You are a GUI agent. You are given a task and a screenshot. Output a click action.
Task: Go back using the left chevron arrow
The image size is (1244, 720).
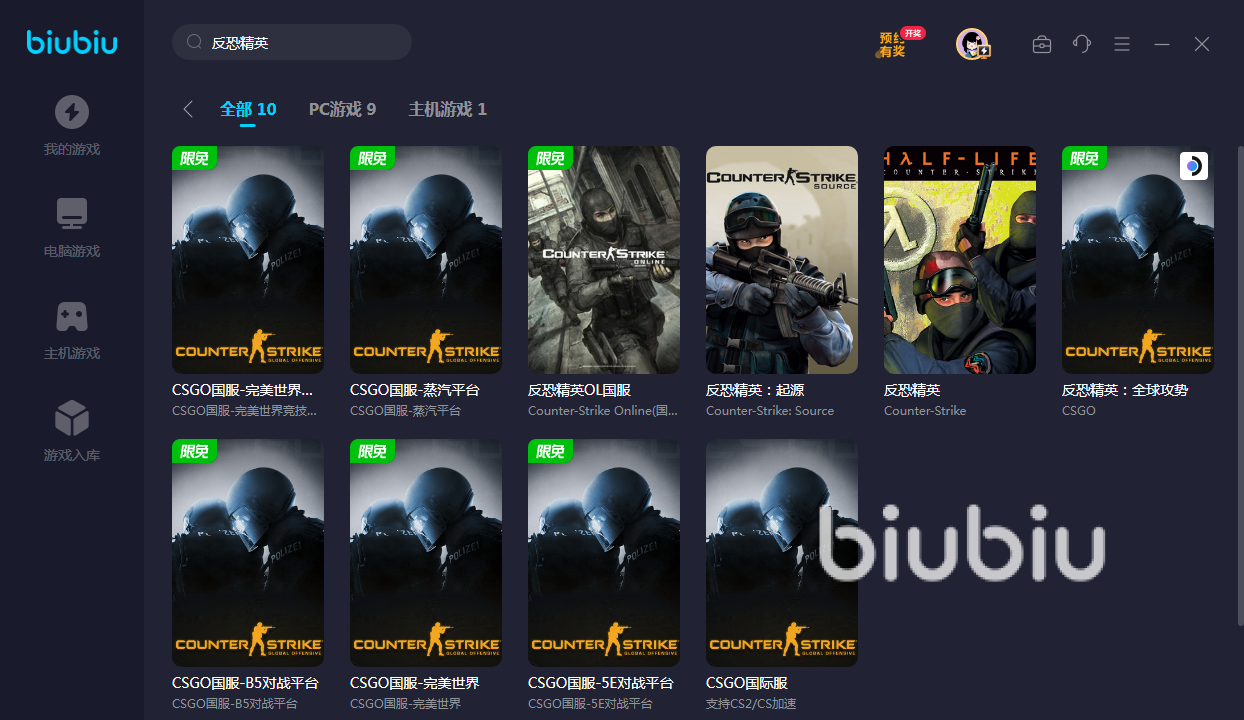(x=188, y=109)
